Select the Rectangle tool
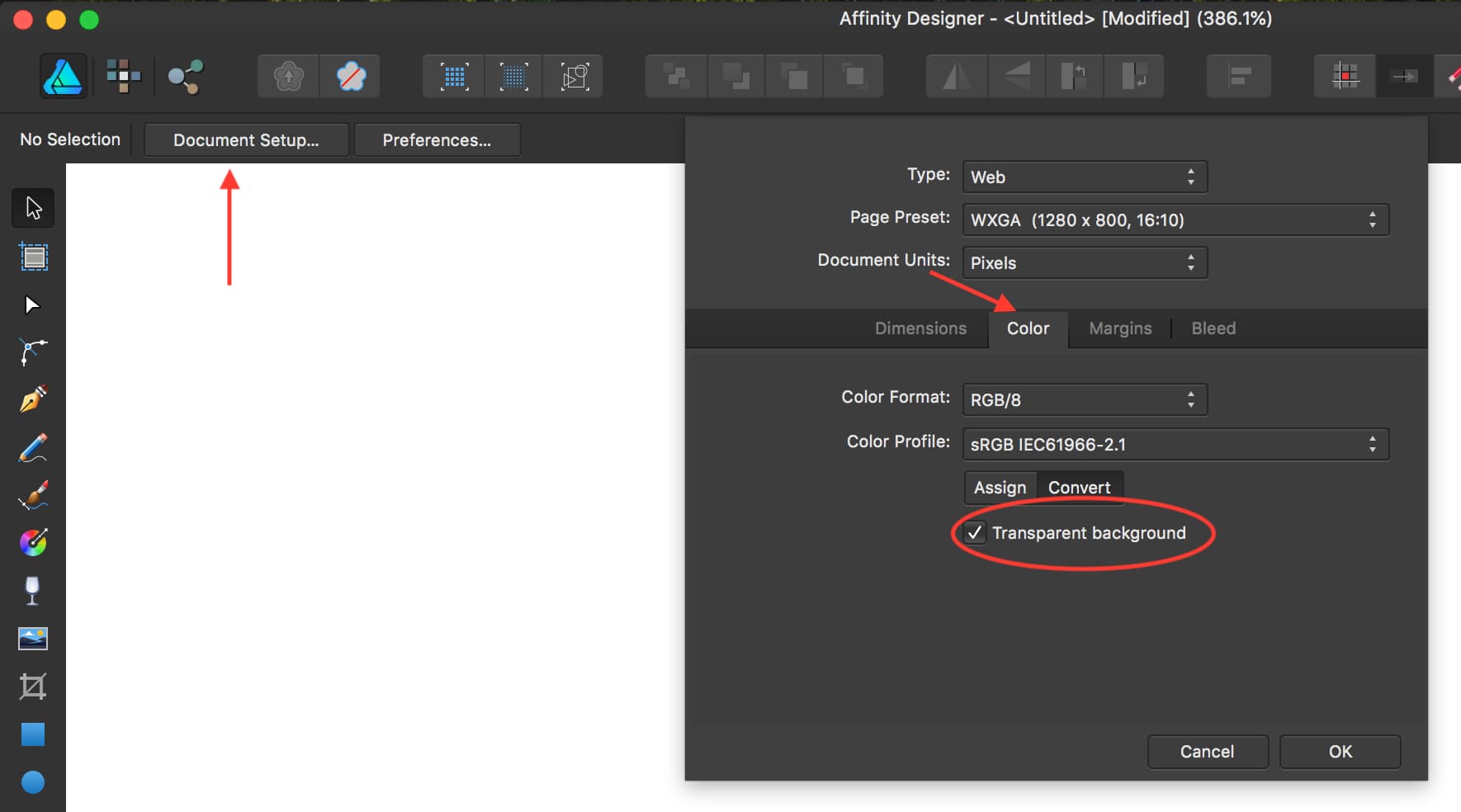 [33, 734]
